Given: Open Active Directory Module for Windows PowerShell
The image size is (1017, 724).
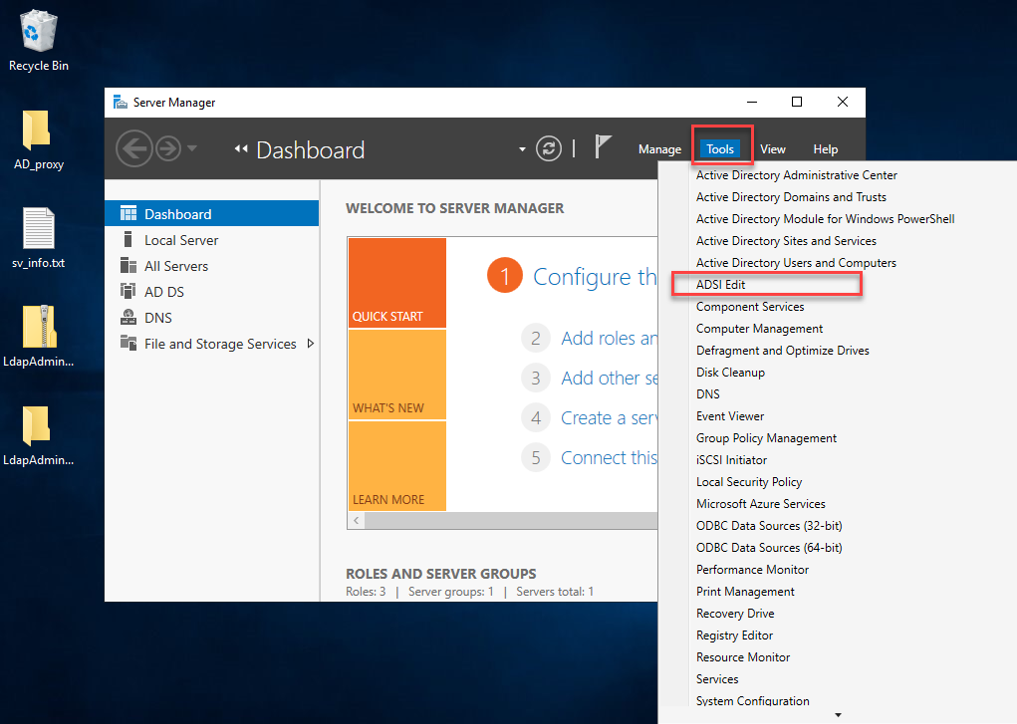Looking at the screenshot, I should [825, 219].
